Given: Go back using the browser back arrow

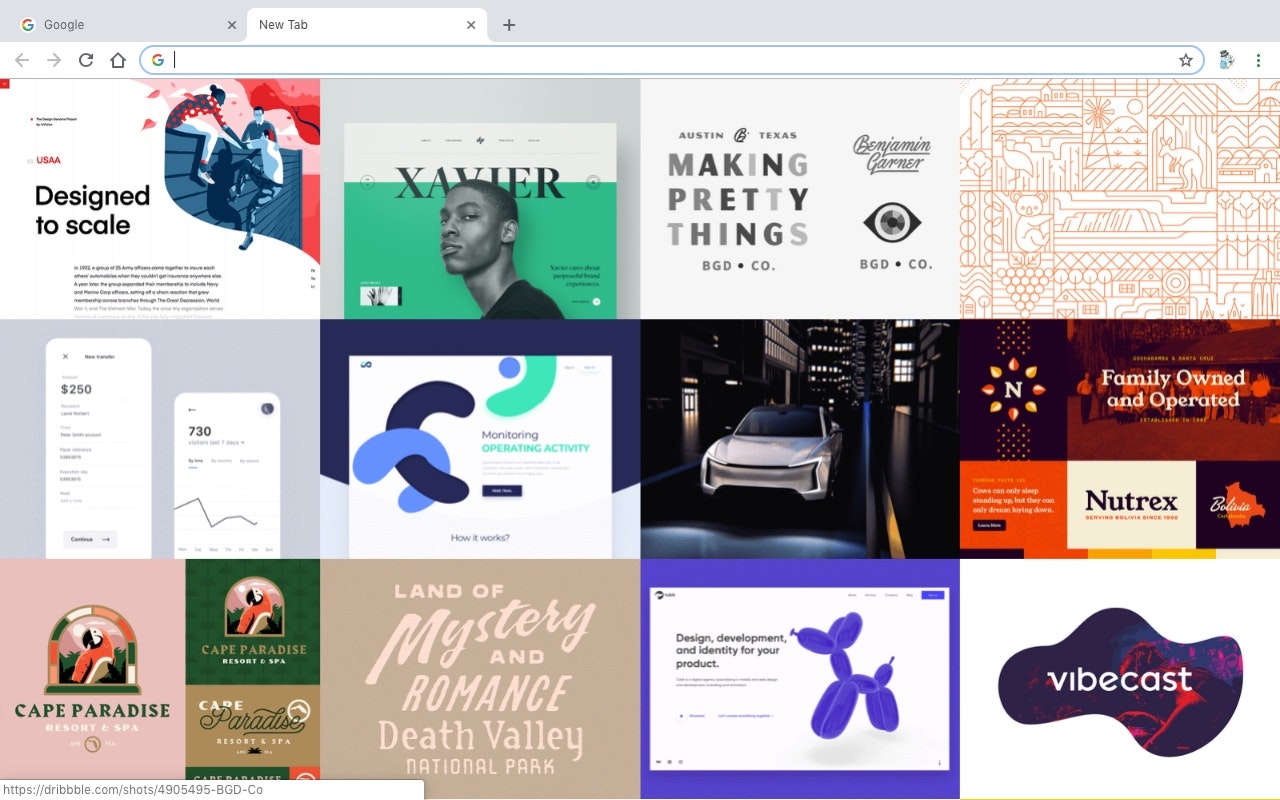Looking at the screenshot, I should (x=22, y=60).
